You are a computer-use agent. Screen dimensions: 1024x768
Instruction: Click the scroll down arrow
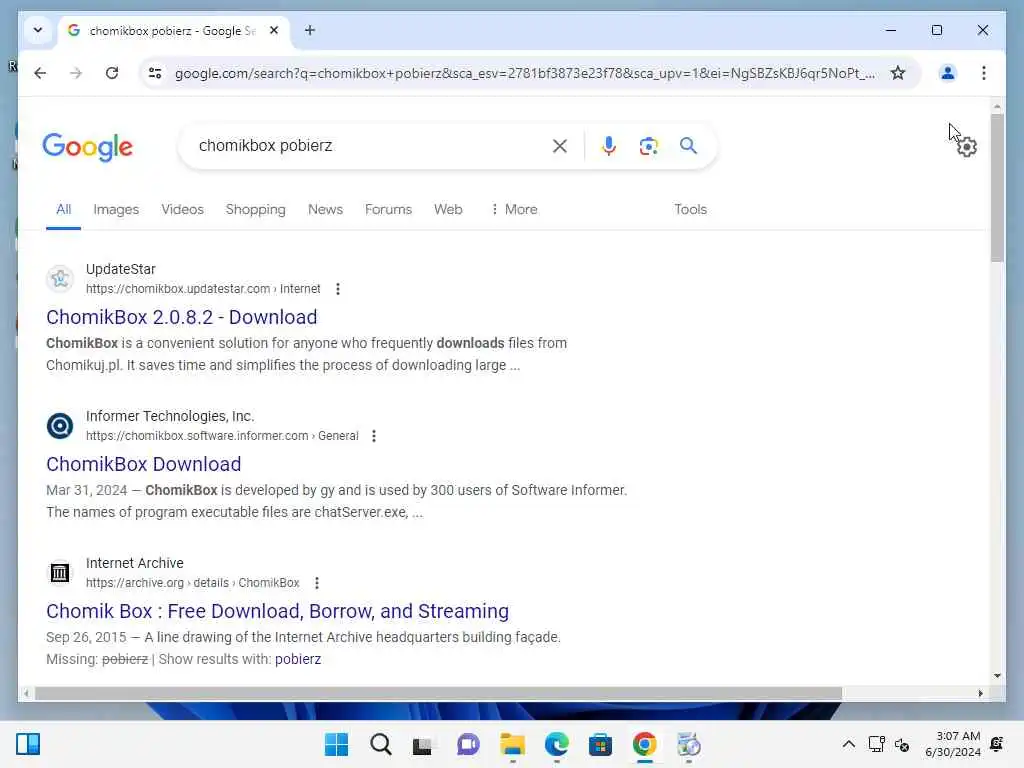pyautogui.click(x=997, y=675)
